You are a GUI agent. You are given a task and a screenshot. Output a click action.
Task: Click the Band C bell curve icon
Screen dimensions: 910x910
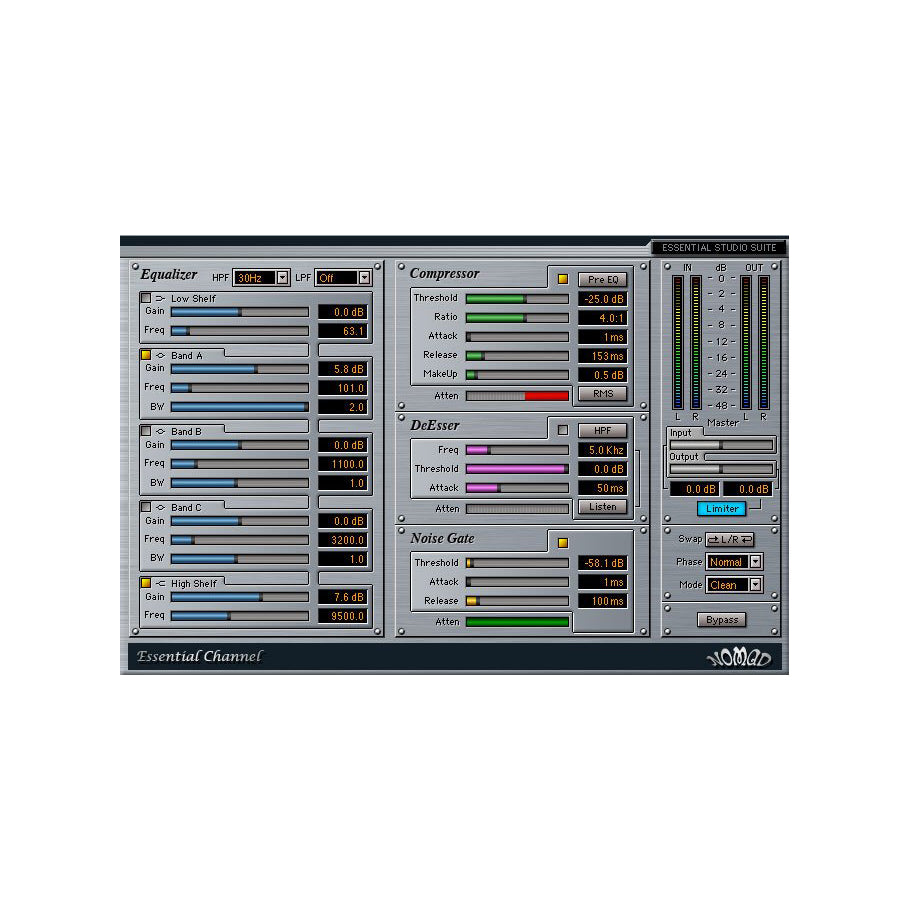coord(160,507)
